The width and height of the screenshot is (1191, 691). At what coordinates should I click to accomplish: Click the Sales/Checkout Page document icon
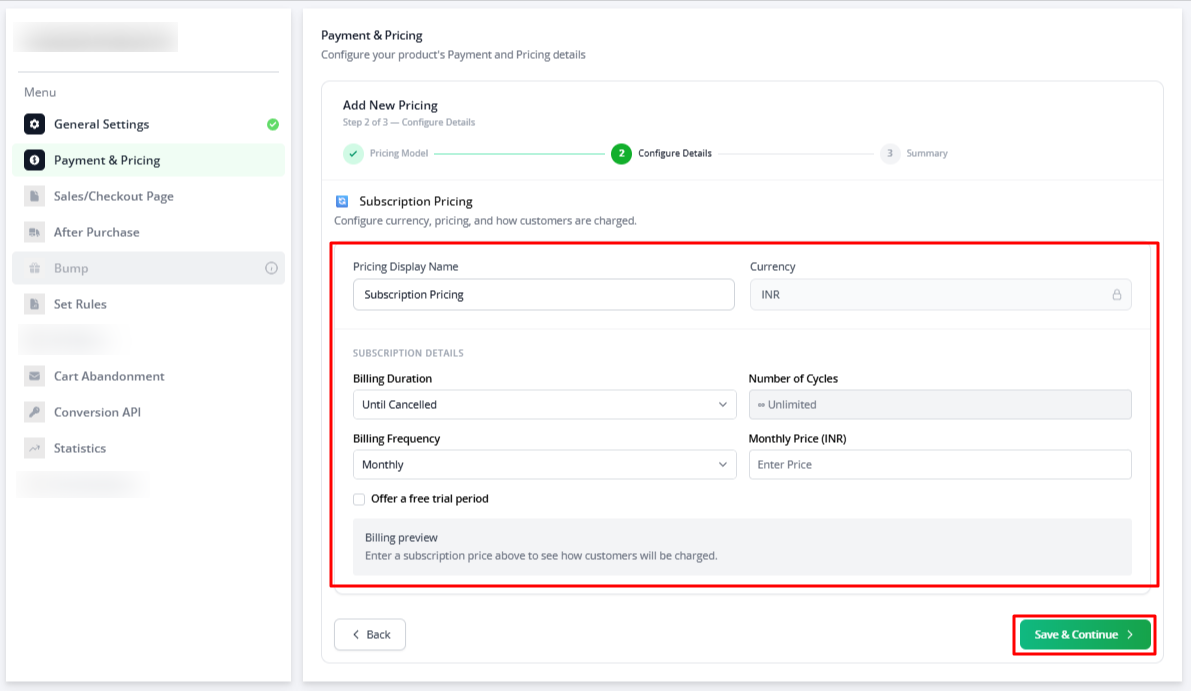click(x=34, y=196)
